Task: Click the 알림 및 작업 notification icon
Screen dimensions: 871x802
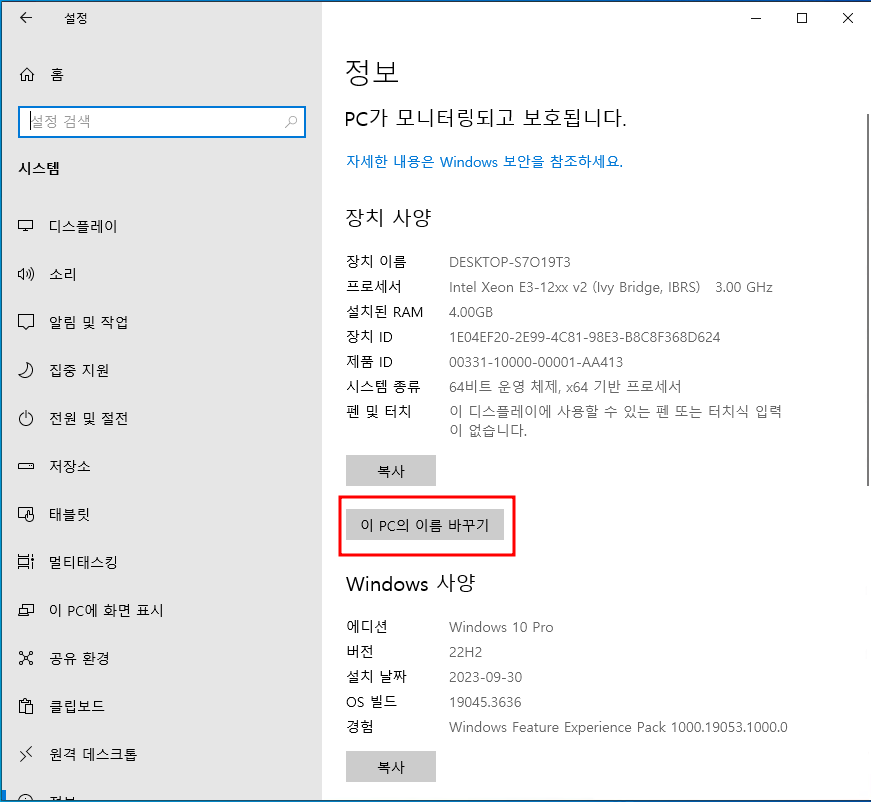Action: click(27, 322)
